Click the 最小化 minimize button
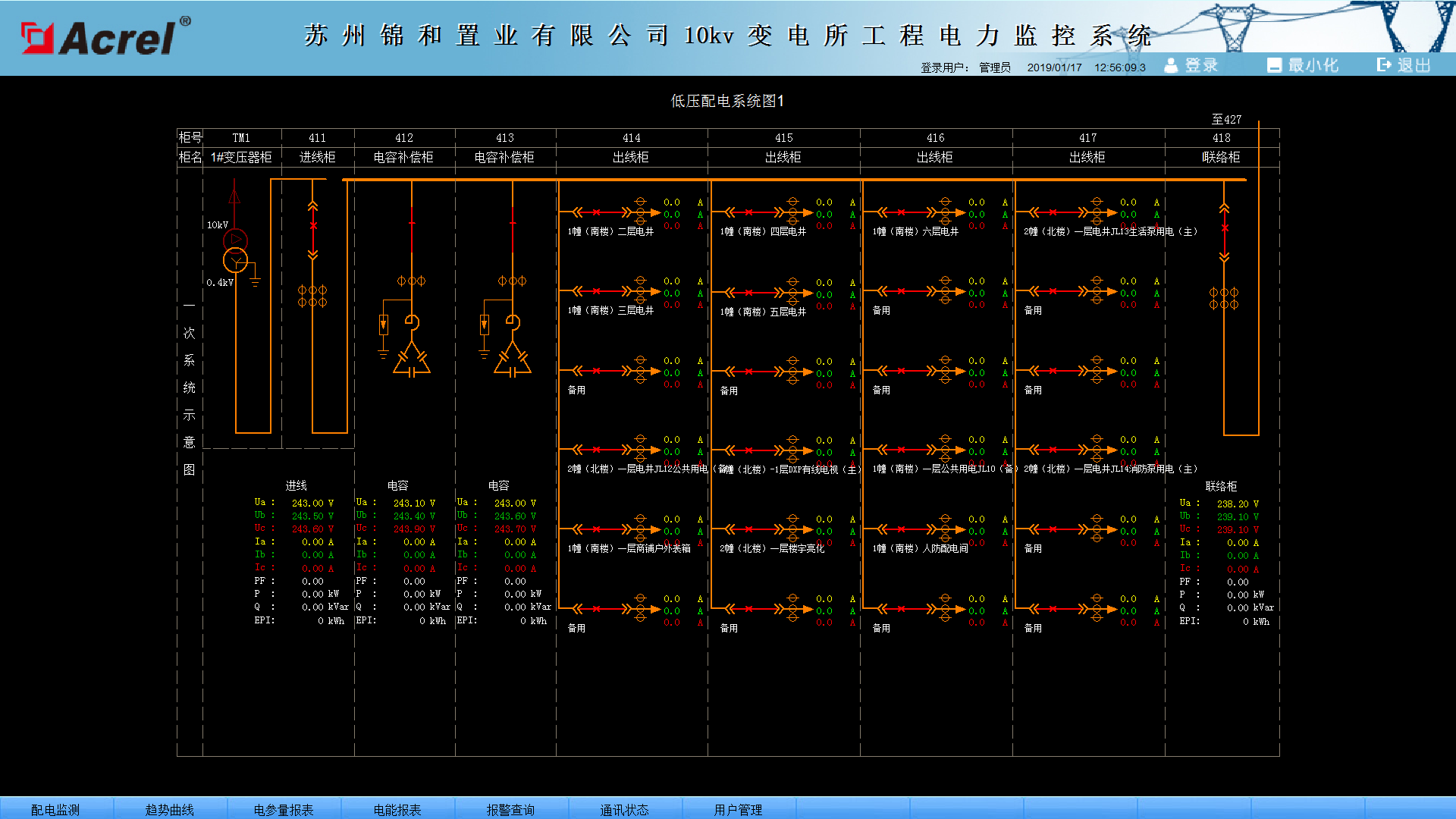1456x819 pixels. coord(1303,65)
